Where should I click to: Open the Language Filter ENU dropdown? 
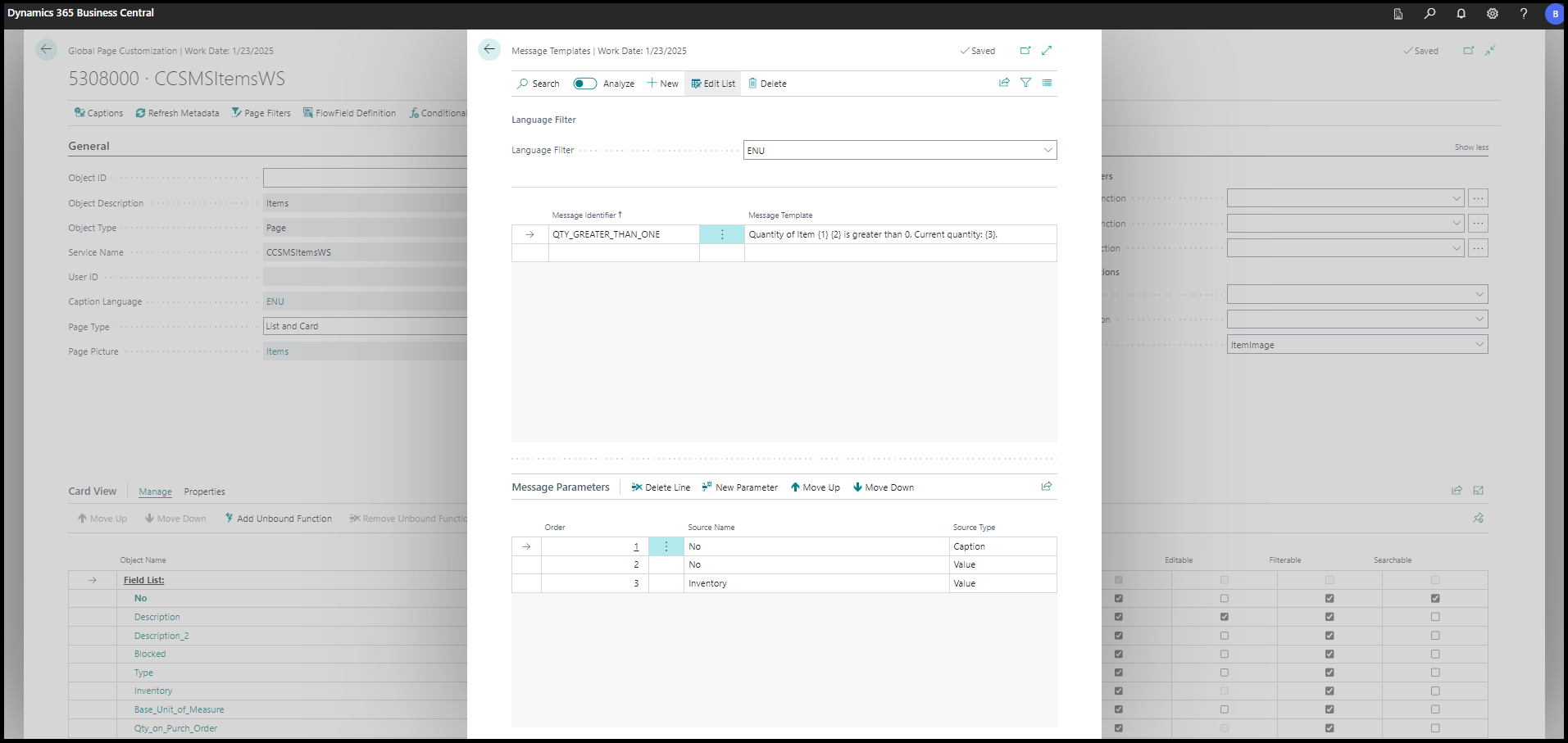[x=1048, y=150]
